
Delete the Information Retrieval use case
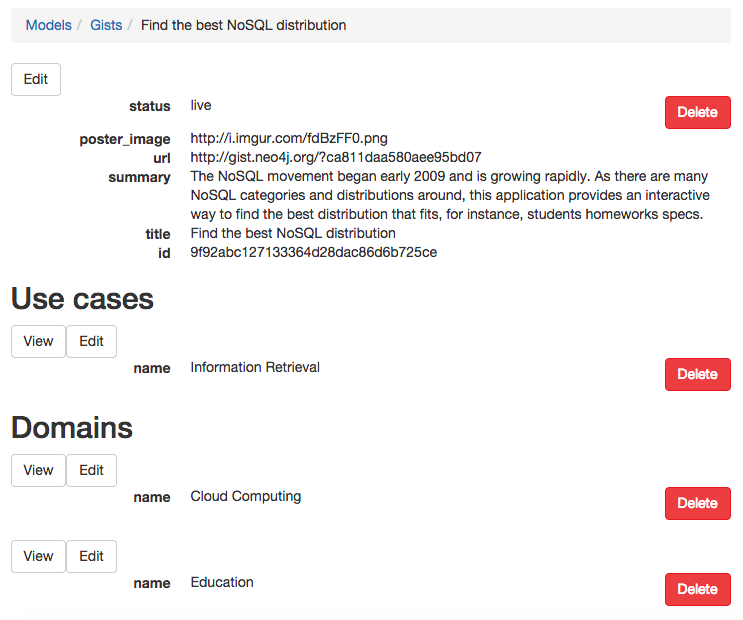pyautogui.click(x=698, y=374)
